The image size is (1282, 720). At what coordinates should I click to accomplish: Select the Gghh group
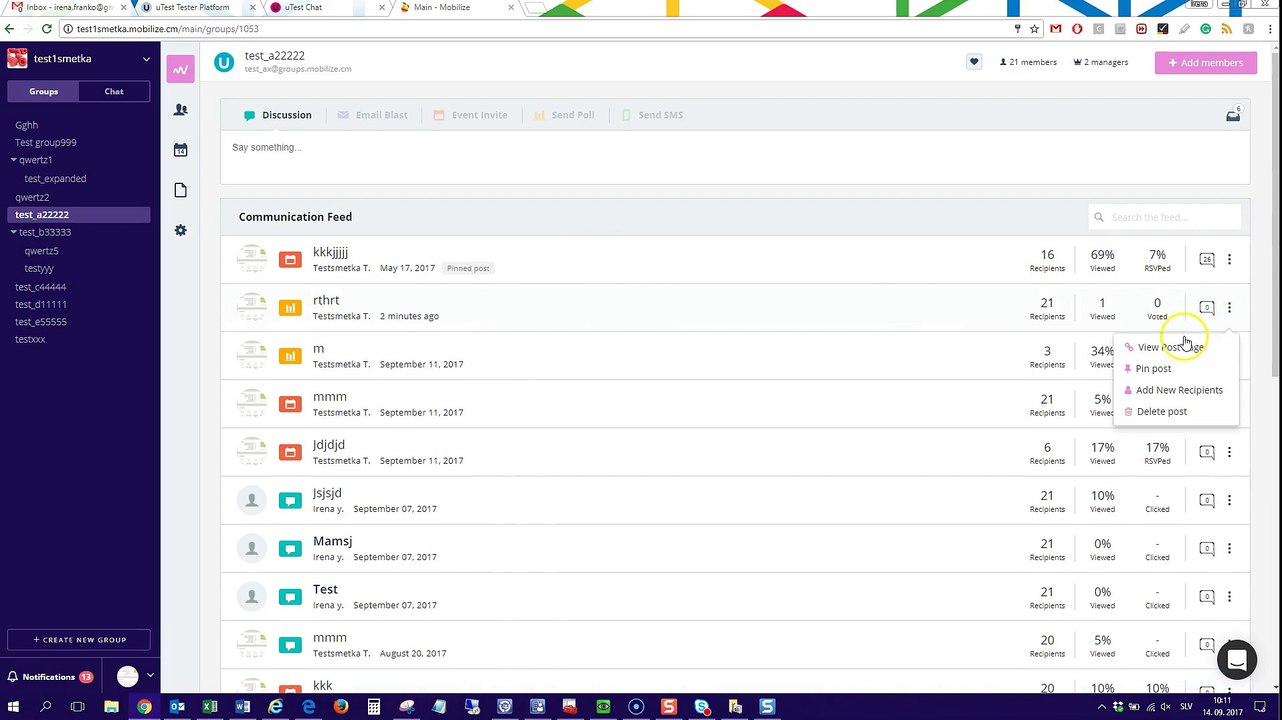tap(27, 125)
